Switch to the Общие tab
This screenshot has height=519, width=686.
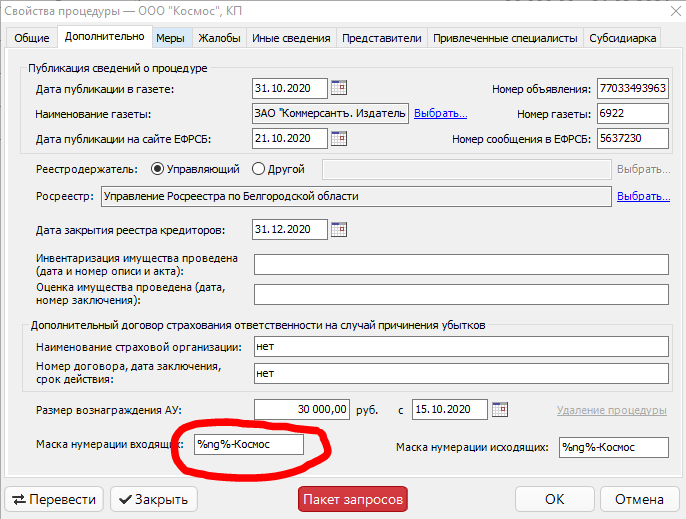31,38
